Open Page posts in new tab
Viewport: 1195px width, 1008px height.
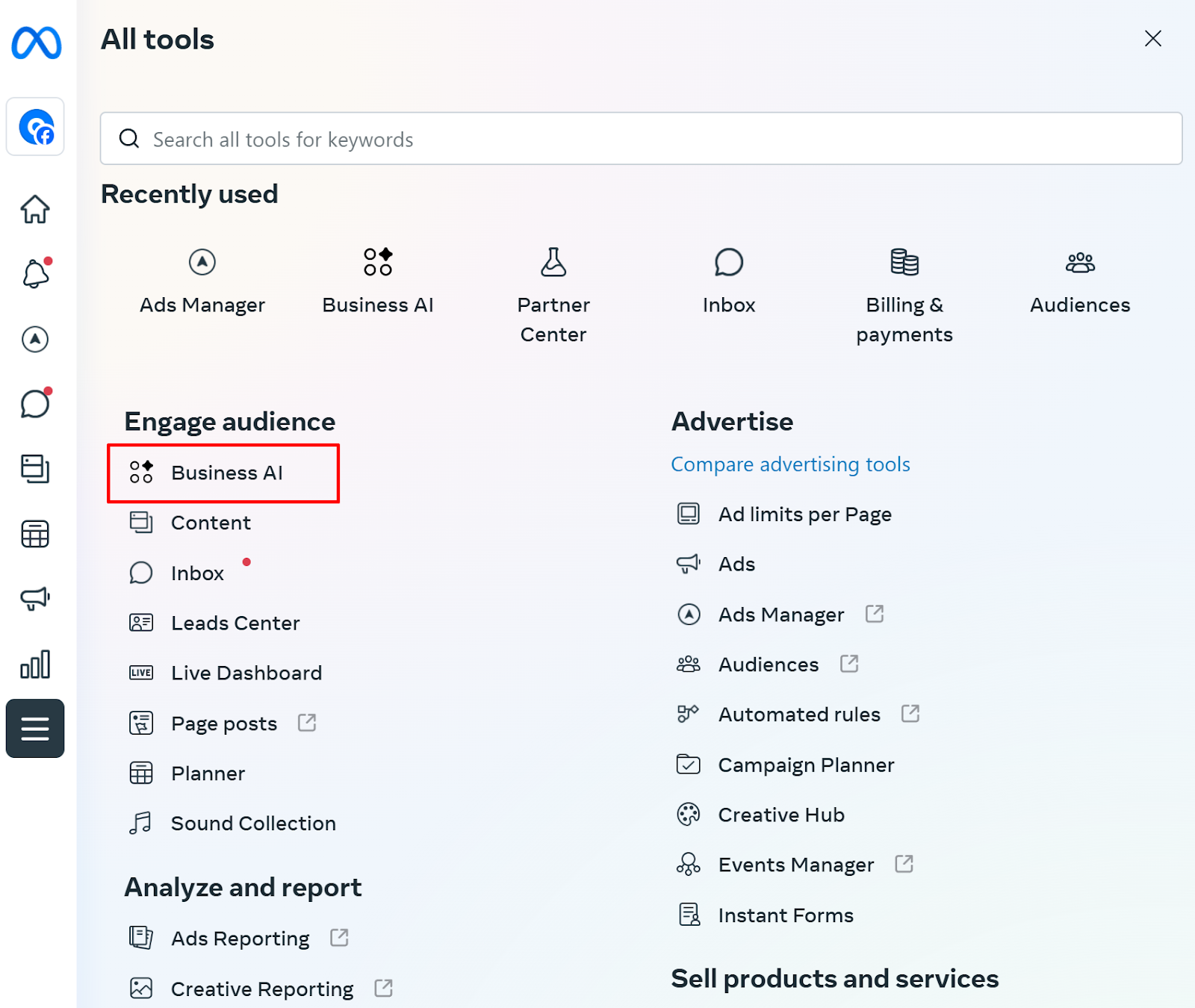pos(224,723)
